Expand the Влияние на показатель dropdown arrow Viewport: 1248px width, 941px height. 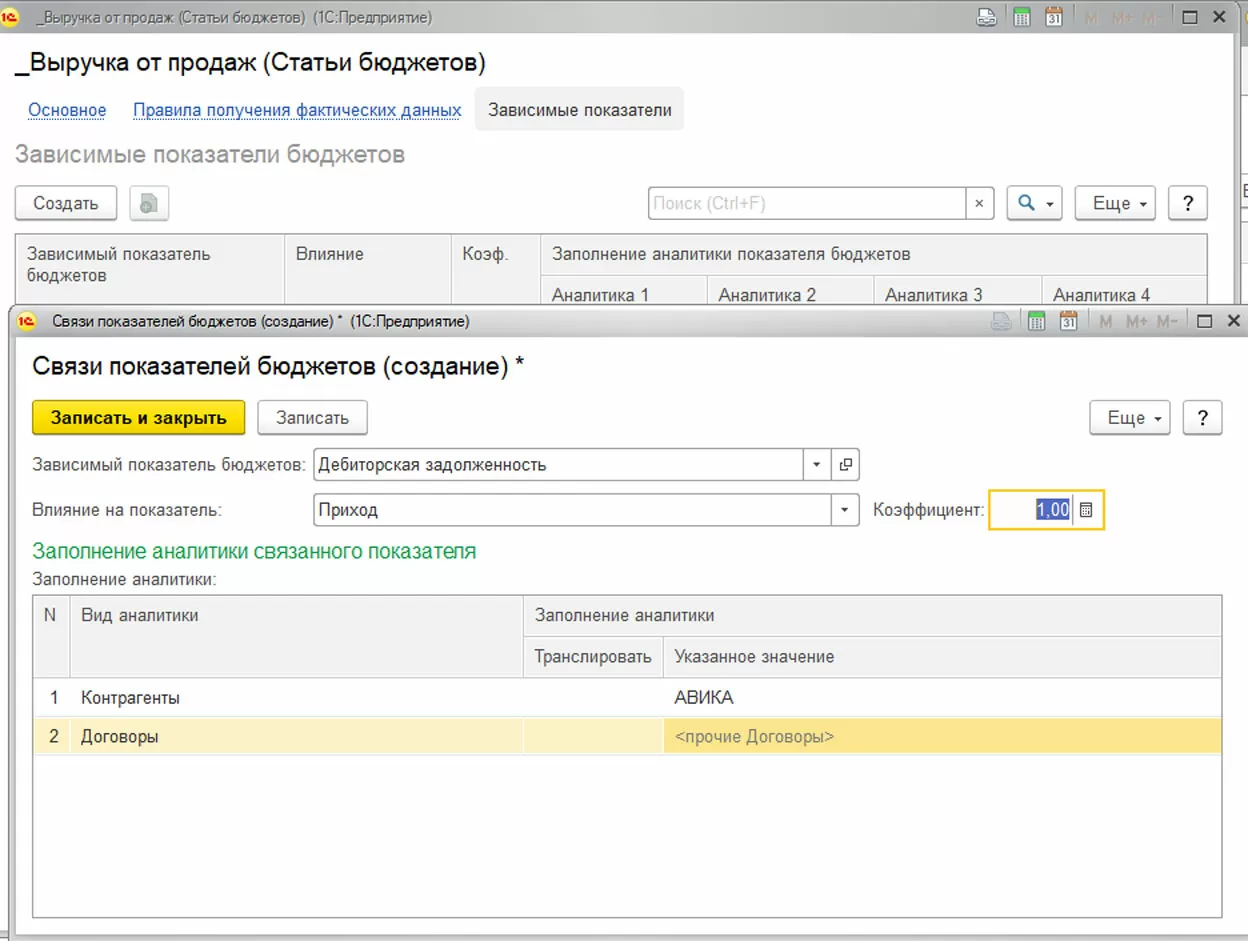point(845,510)
